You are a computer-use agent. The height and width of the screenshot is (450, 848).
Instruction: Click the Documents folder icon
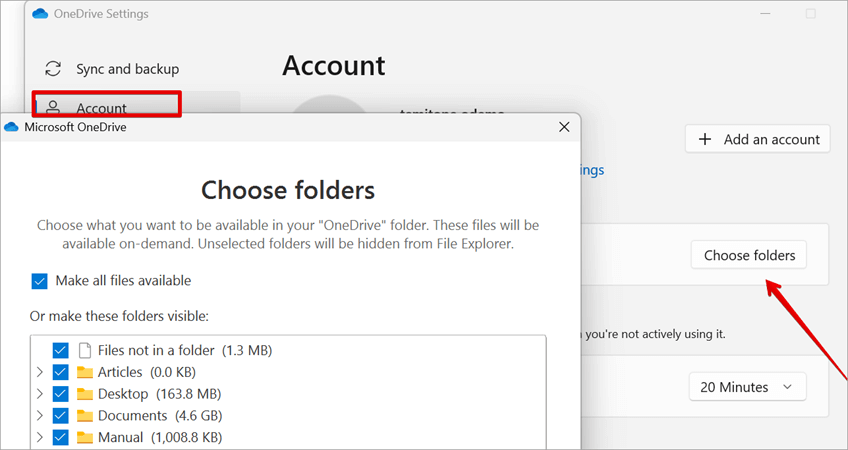(x=84, y=416)
